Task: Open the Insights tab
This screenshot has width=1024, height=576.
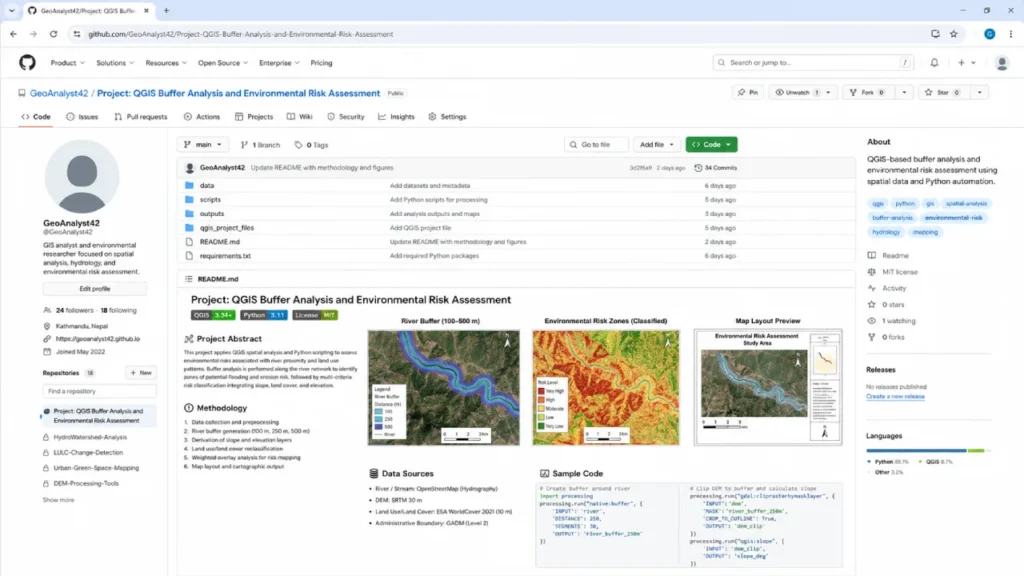Action: coord(396,117)
